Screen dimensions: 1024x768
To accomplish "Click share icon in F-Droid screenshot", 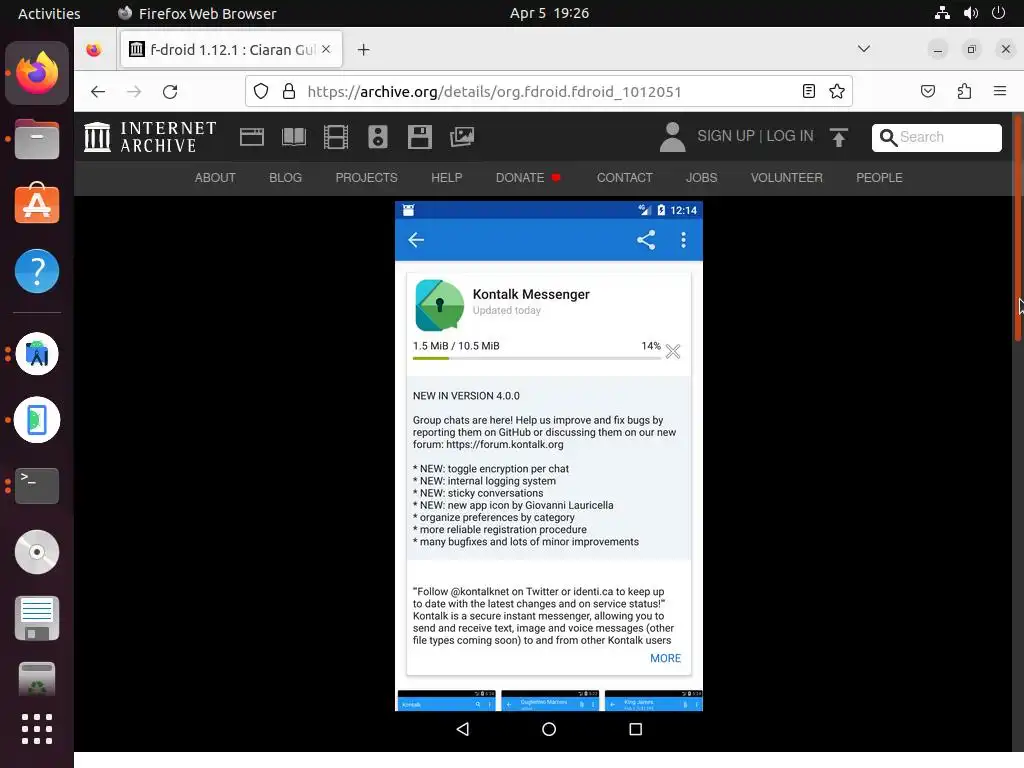I will pyautogui.click(x=646, y=240).
